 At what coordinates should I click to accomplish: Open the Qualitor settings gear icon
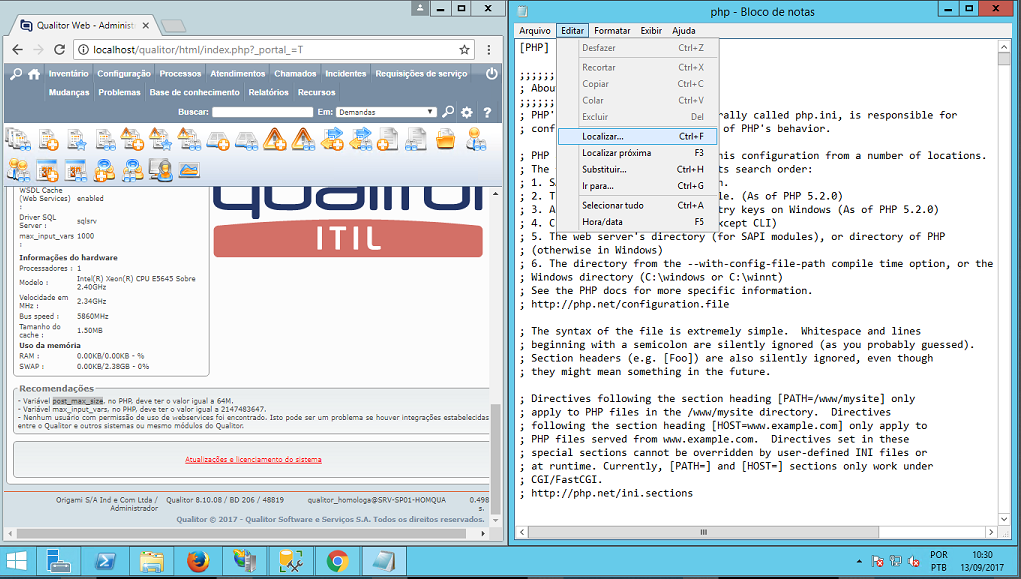tap(467, 112)
